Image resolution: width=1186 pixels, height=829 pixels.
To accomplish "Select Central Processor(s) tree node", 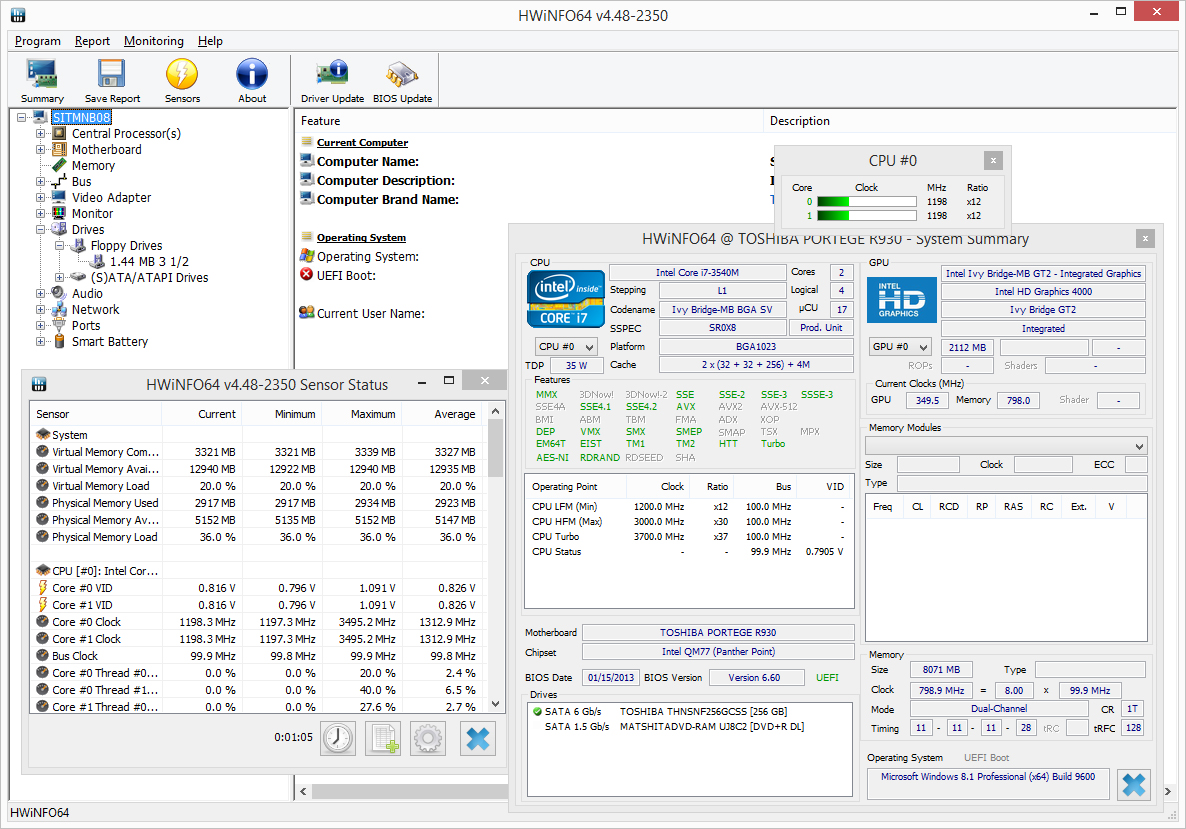I will pos(126,134).
